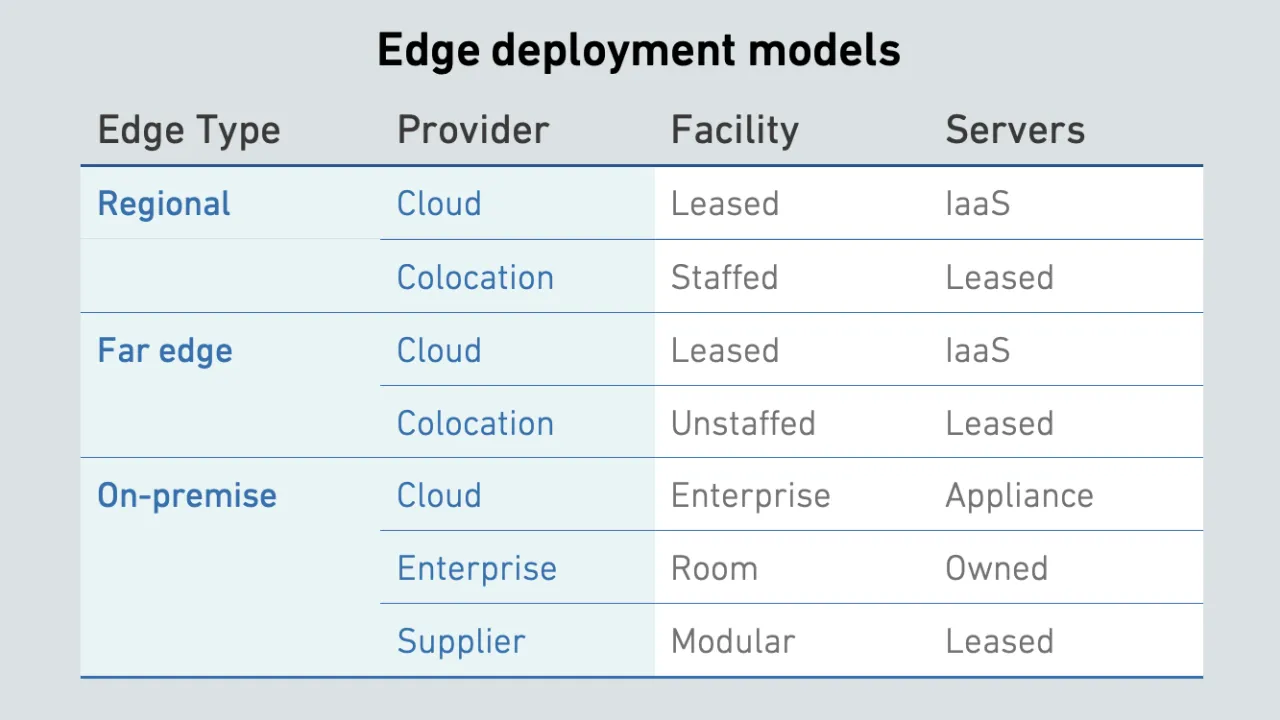Click the "Servers" column header

pyautogui.click(x=1015, y=130)
